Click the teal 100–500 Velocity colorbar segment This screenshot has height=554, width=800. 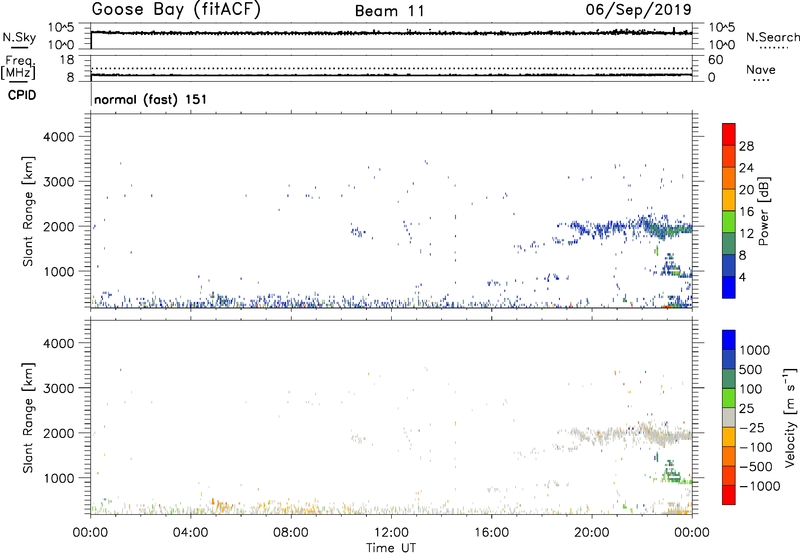[x=729, y=379]
